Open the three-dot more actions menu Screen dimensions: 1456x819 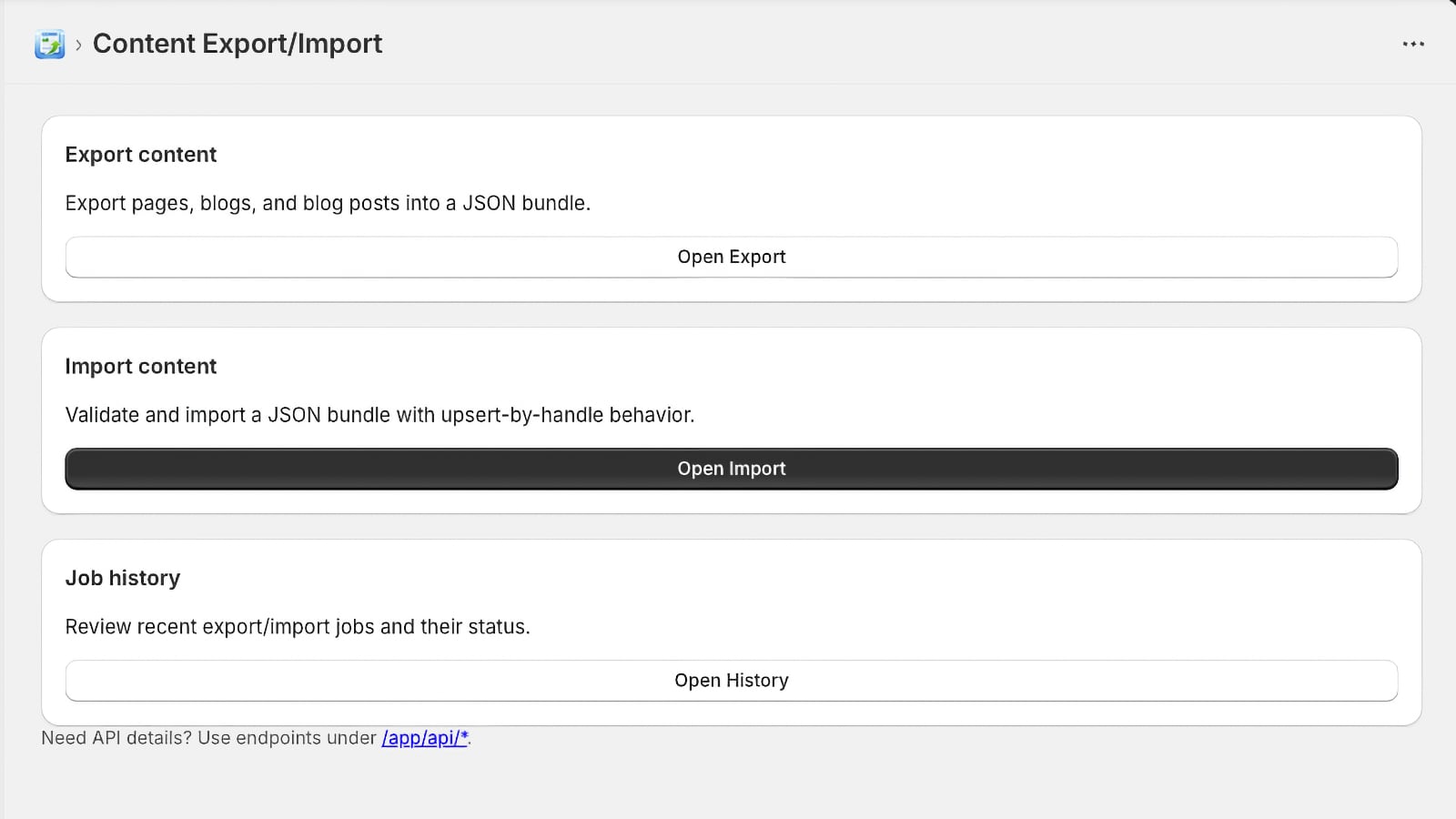1413,44
